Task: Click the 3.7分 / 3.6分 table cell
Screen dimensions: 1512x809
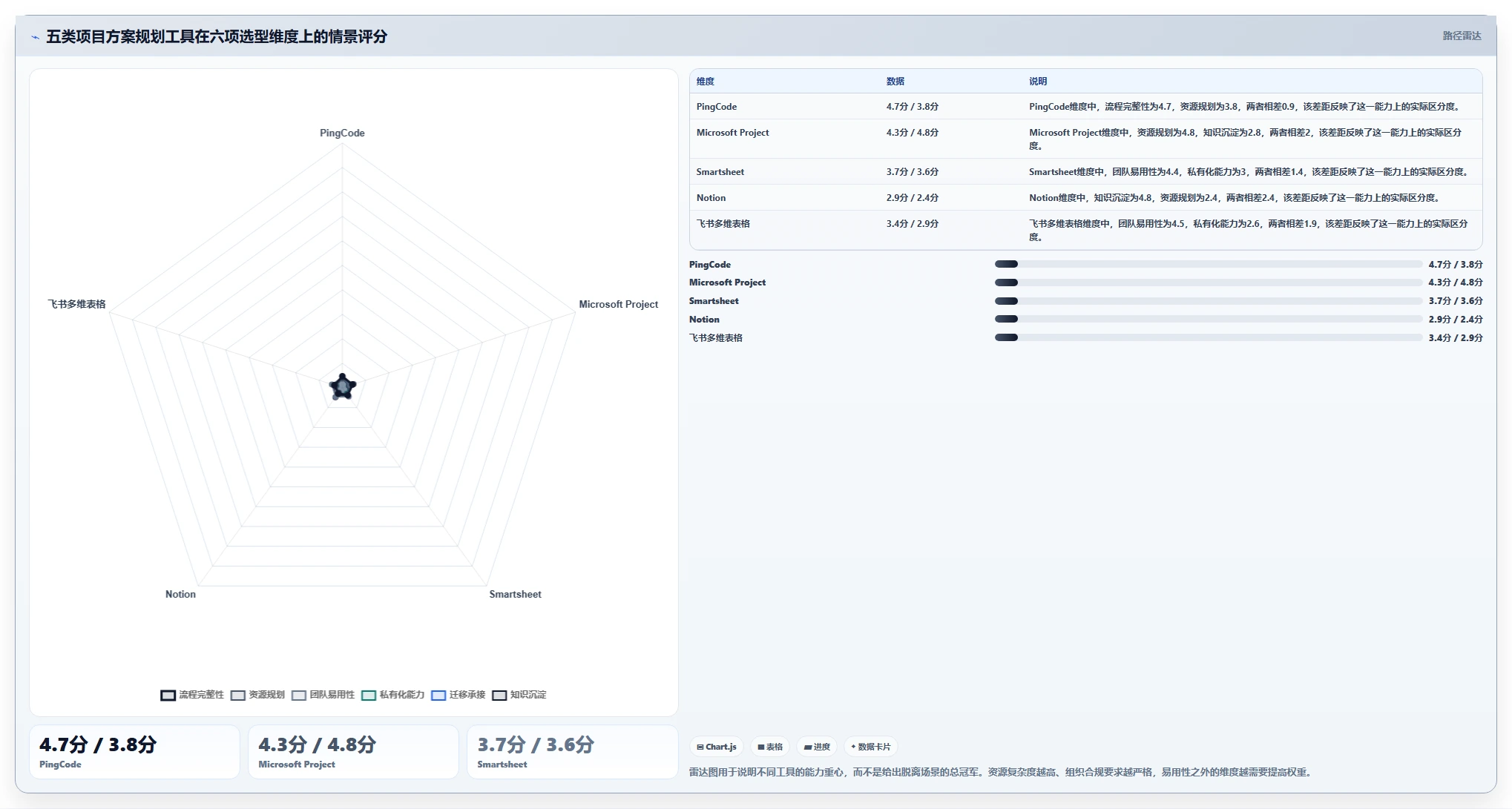Action: pyautogui.click(x=912, y=172)
